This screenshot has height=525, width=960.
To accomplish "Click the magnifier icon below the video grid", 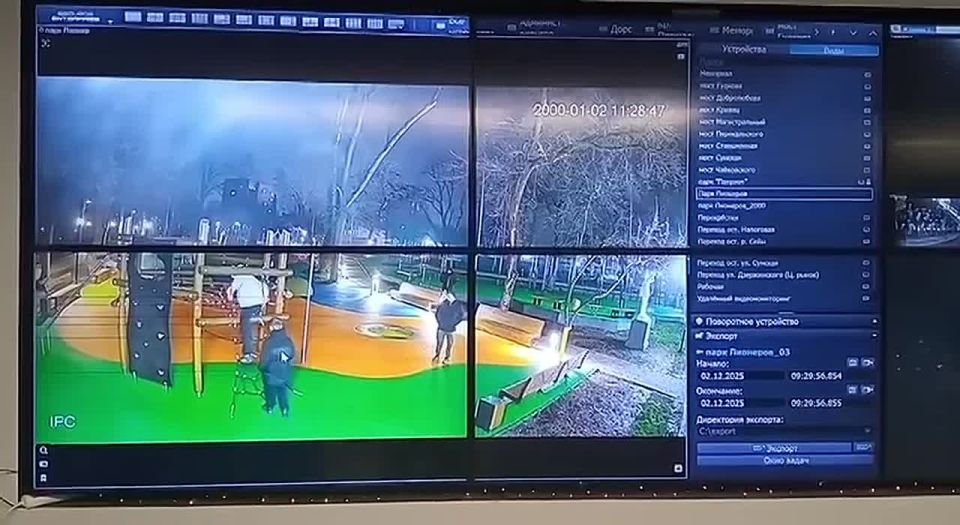I will tap(44, 451).
